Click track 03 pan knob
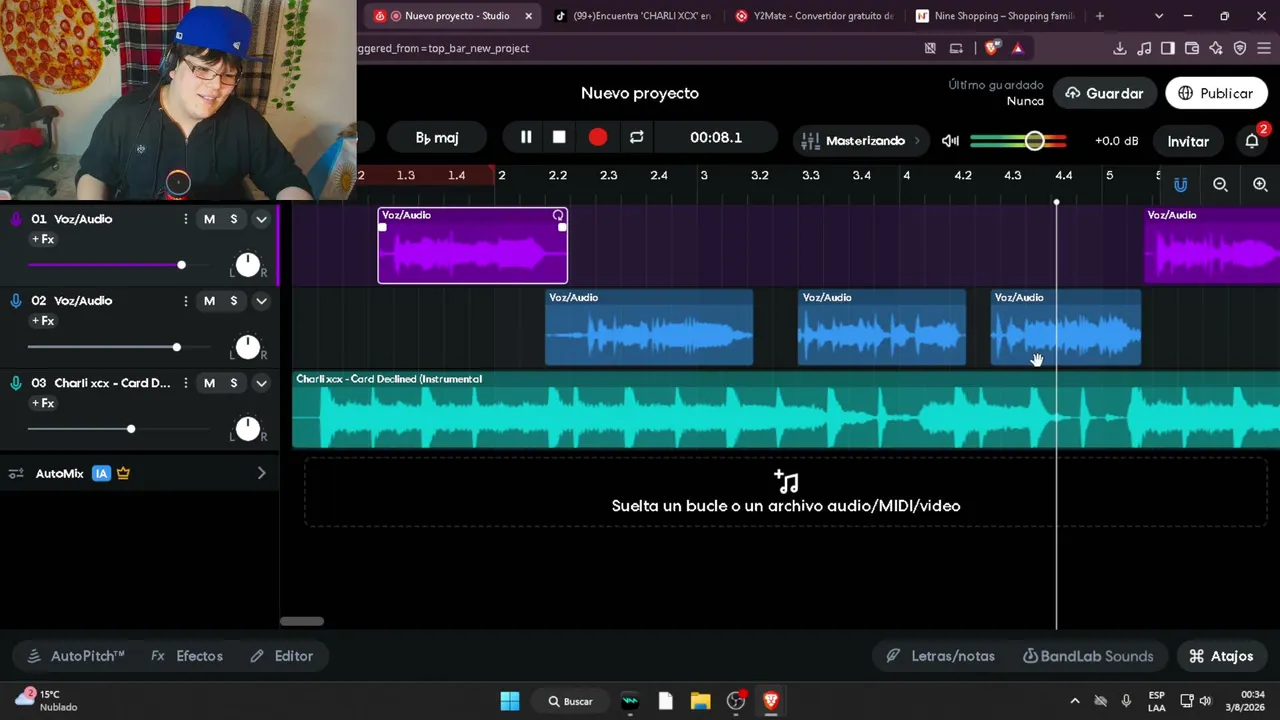This screenshot has height=720, width=1280. [247, 429]
